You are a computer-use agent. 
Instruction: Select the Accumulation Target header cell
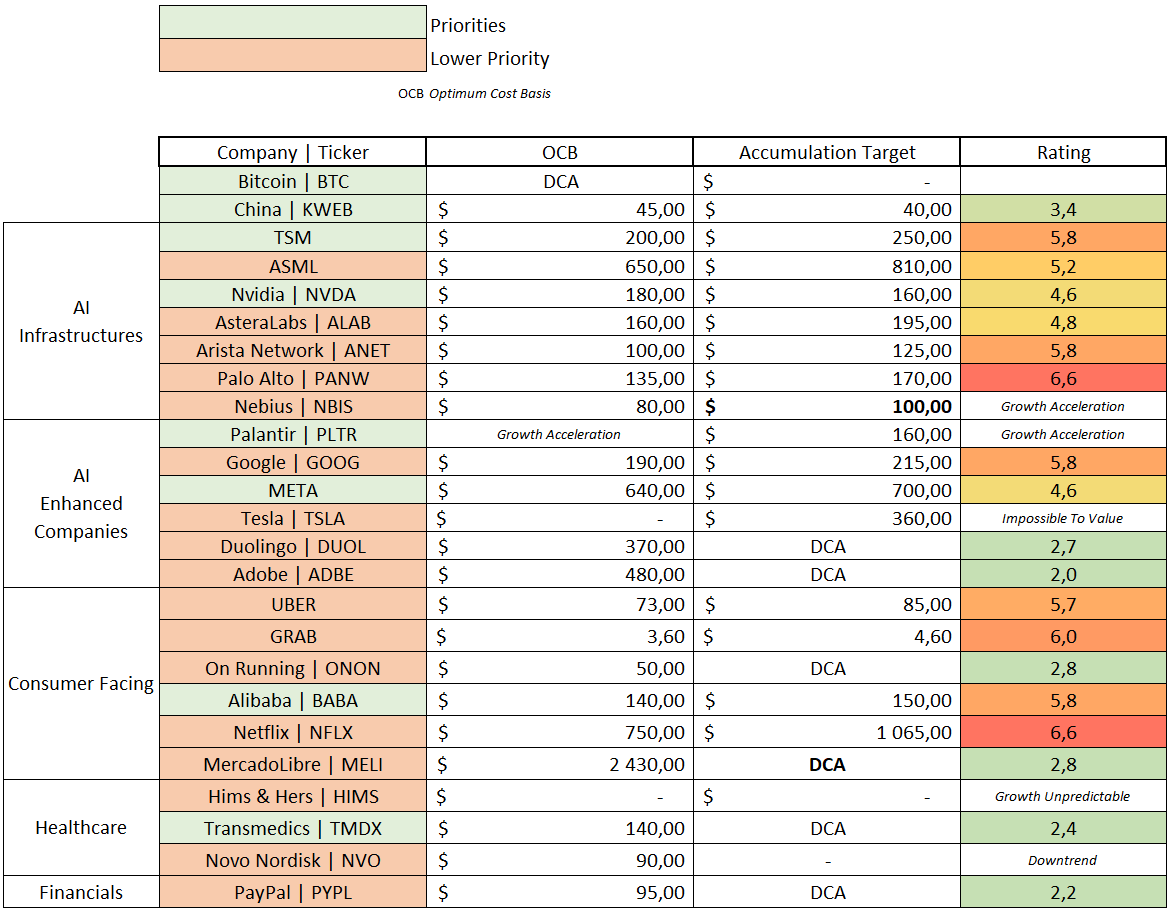coord(827,152)
